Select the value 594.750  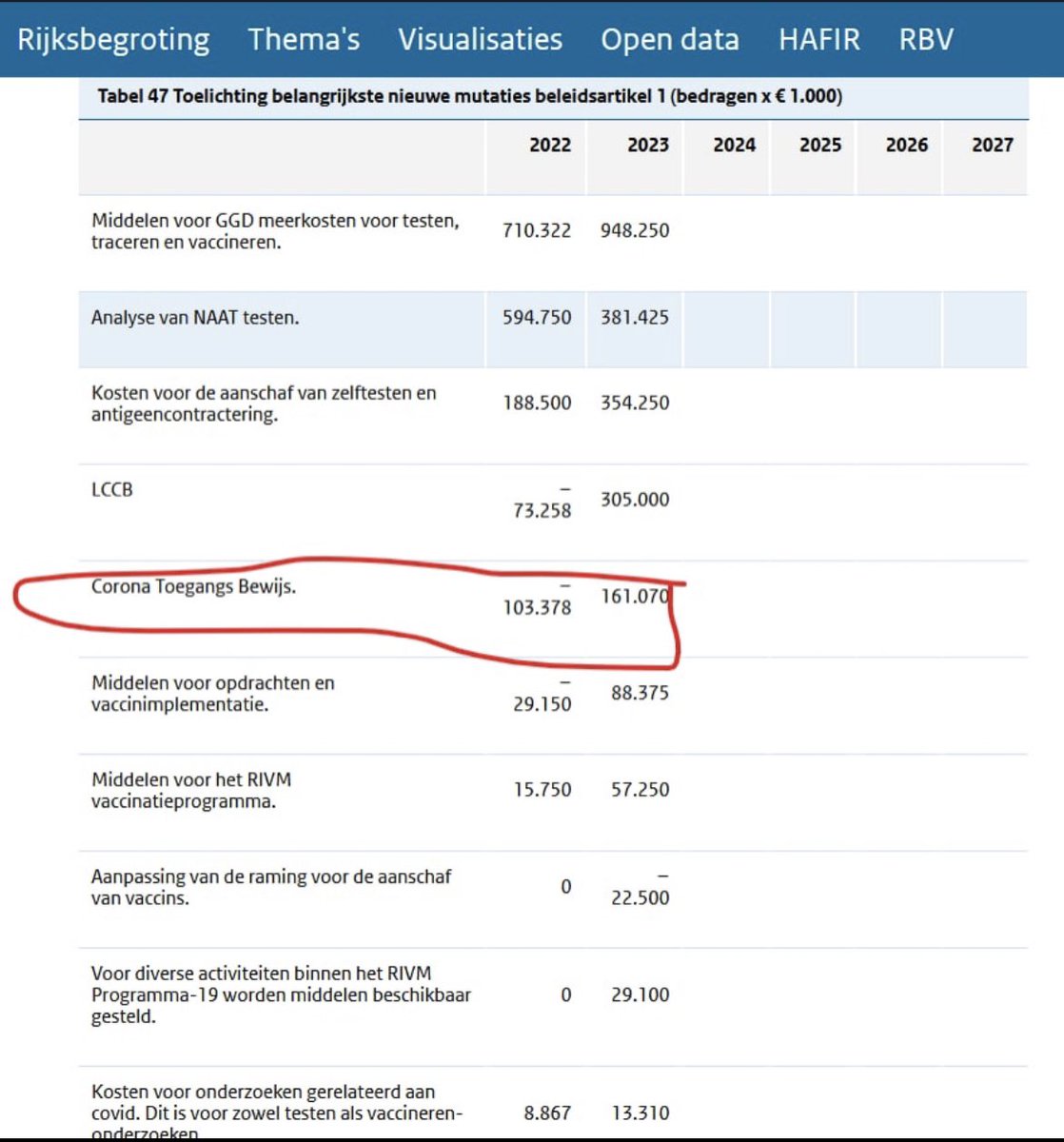[x=537, y=318]
